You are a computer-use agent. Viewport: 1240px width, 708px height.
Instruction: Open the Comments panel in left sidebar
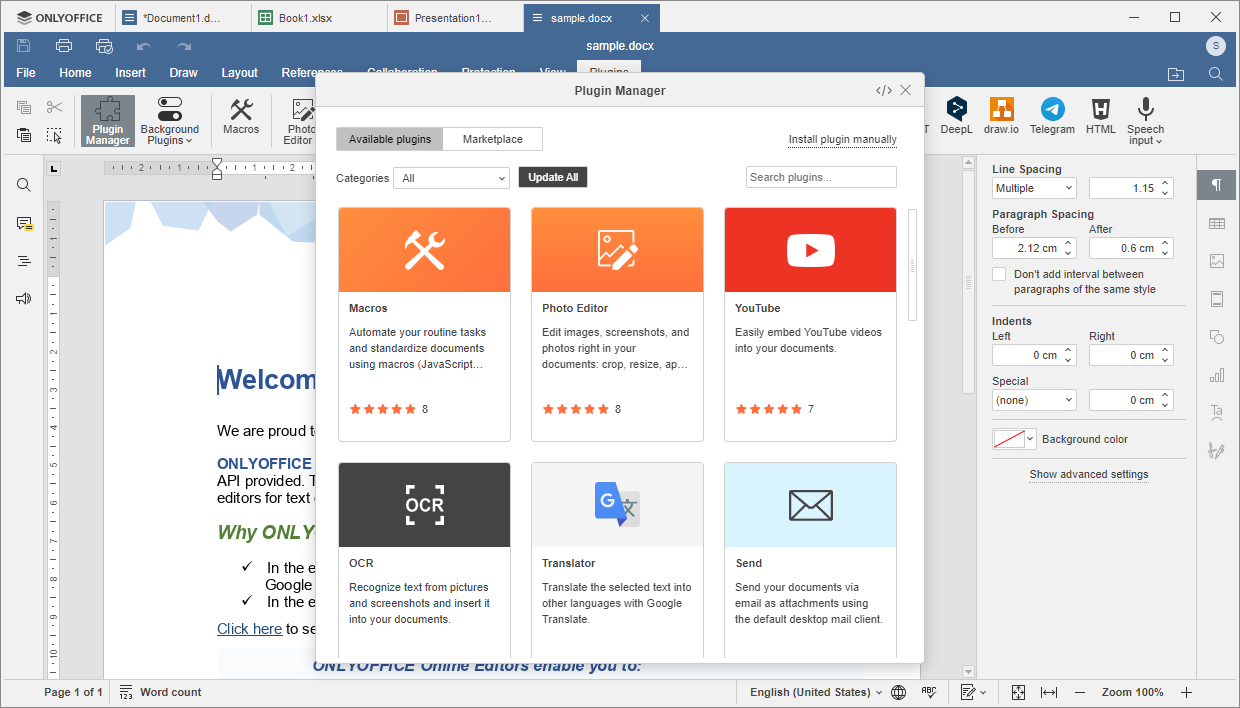click(x=24, y=224)
